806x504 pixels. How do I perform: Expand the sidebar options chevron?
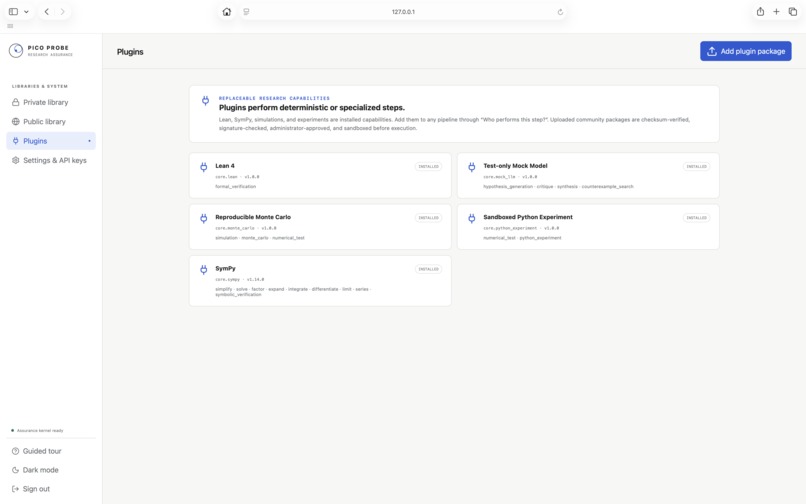(26, 11)
